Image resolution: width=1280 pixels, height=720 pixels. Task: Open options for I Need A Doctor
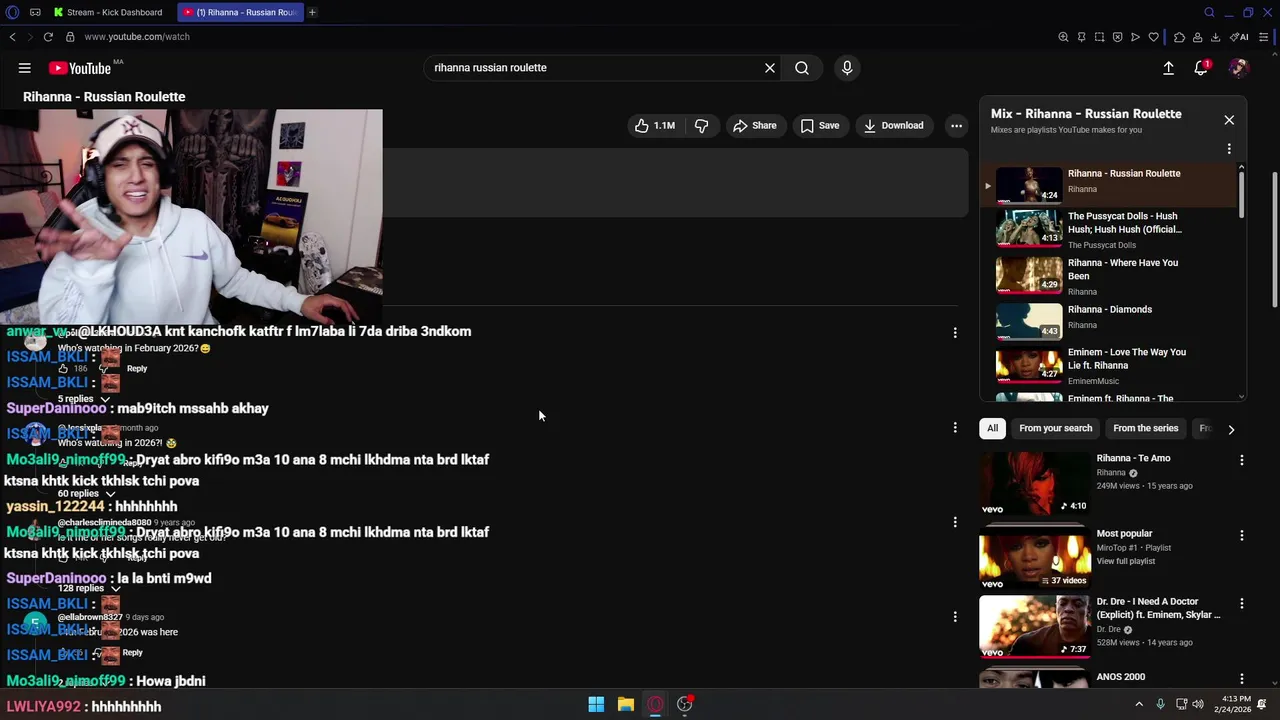coord(1242,604)
